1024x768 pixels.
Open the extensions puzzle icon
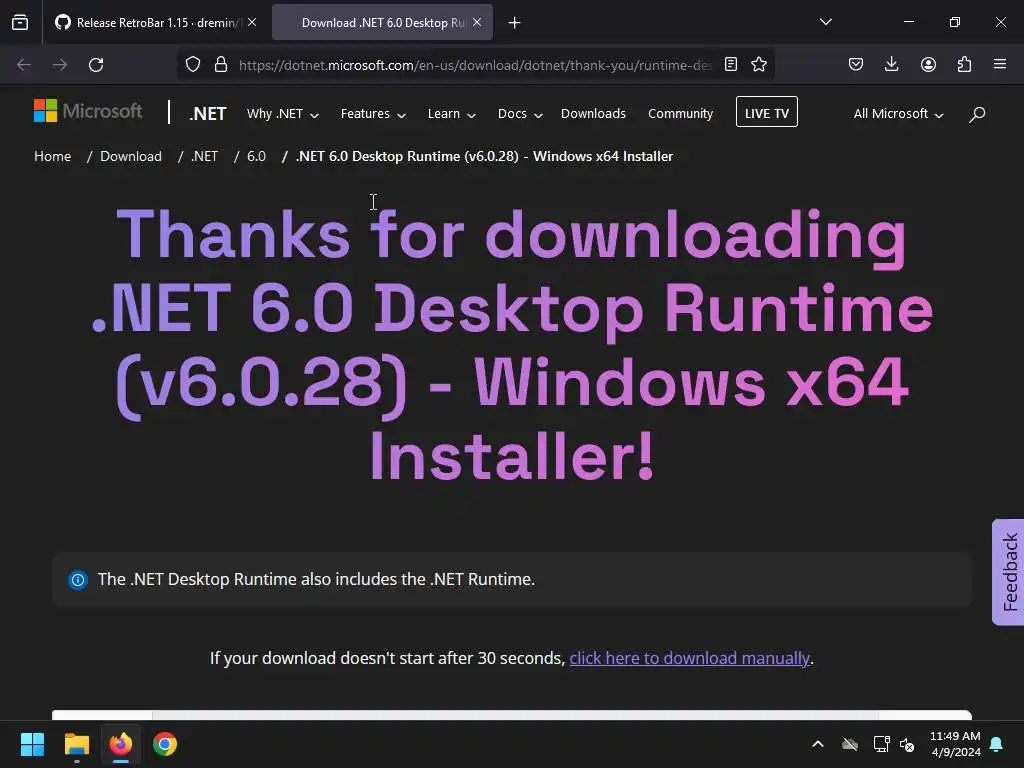(964, 65)
